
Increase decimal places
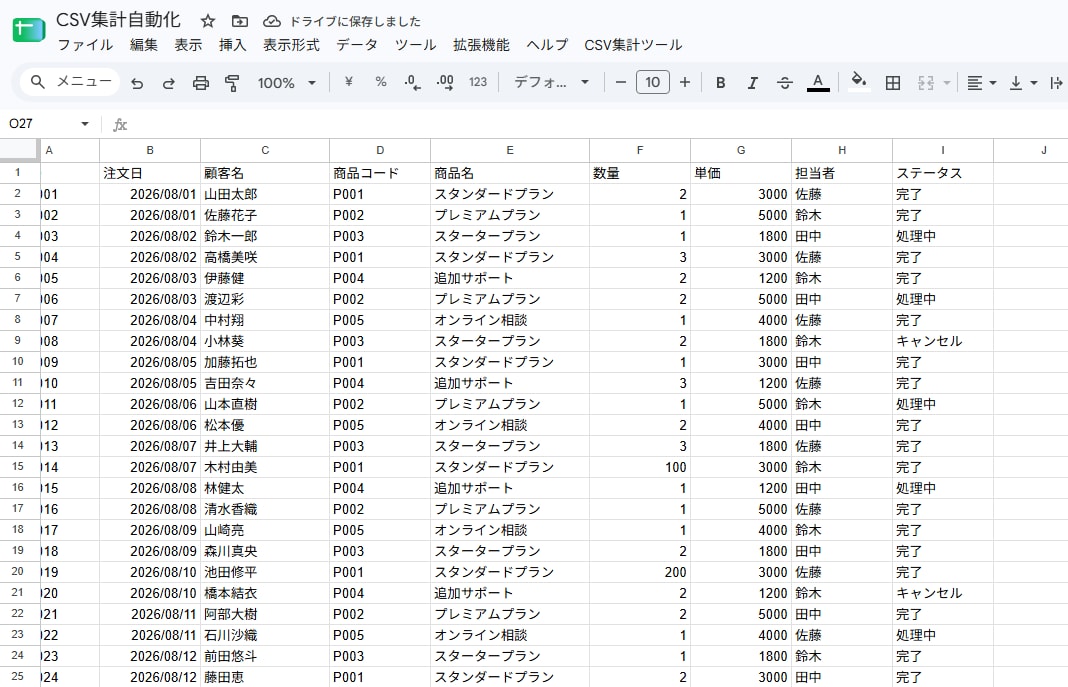[x=445, y=83]
